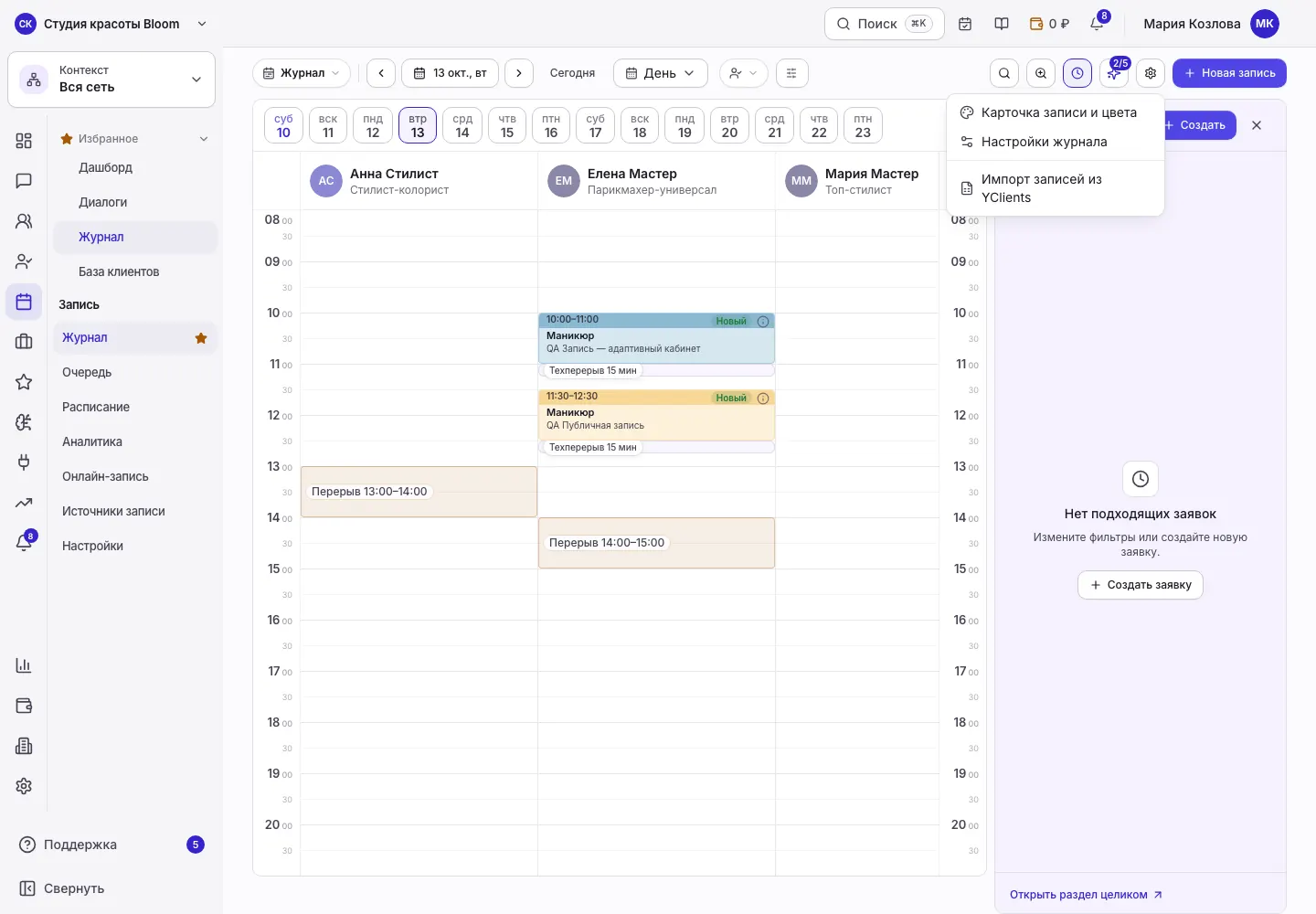Viewport: 1316px width, 914px height.
Task: Open the День view mode dropdown
Action: pyautogui.click(x=660, y=73)
